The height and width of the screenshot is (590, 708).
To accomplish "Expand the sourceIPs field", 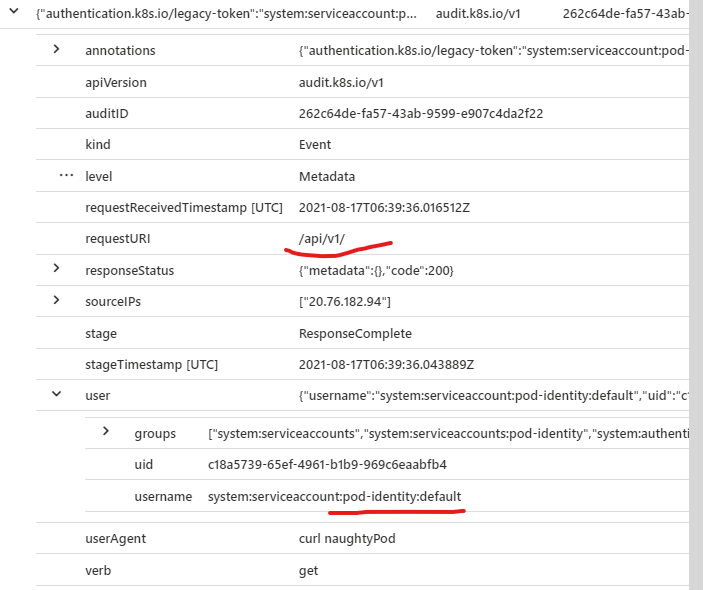I will click(56, 301).
